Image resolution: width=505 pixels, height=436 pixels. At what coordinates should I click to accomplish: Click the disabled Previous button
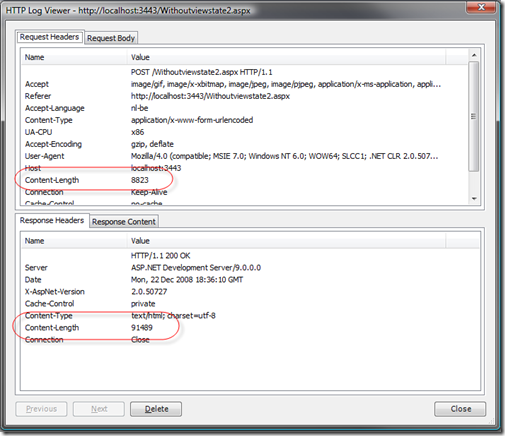tap(41, 409)
